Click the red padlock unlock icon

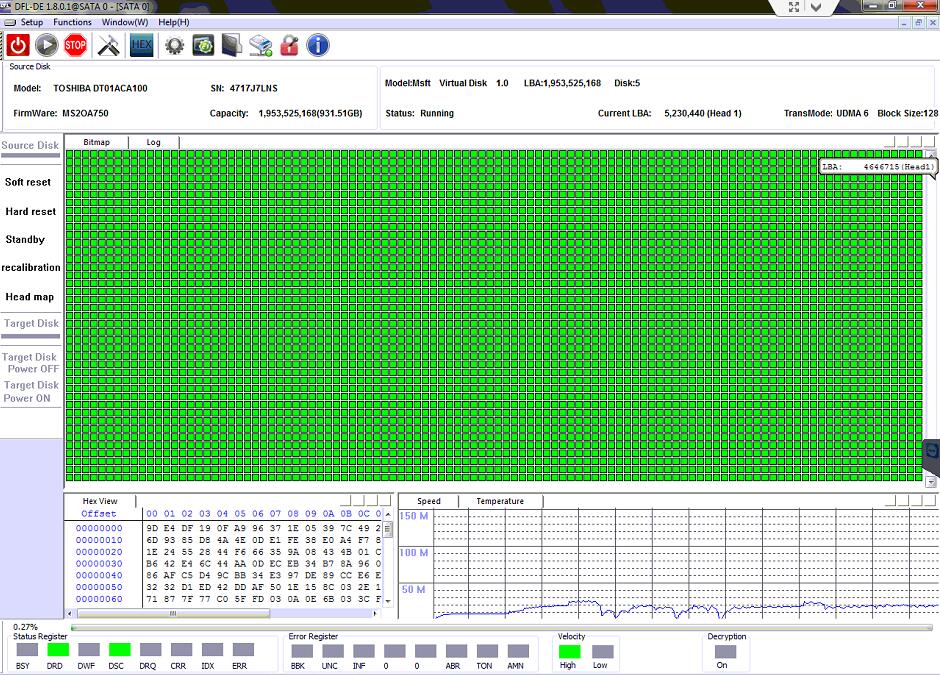(290, 45)
